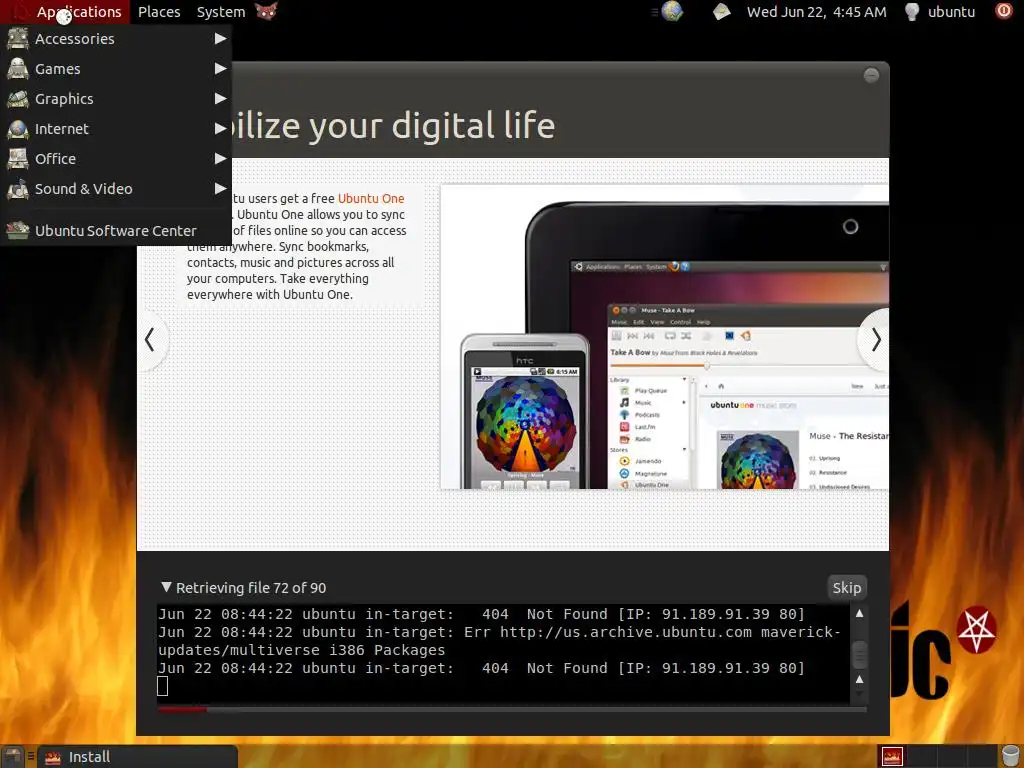Click the lightbulb status icon beside ubuntu
Image resolution: width=1024 pixels, height=768 pixels.
coord(912,12)
